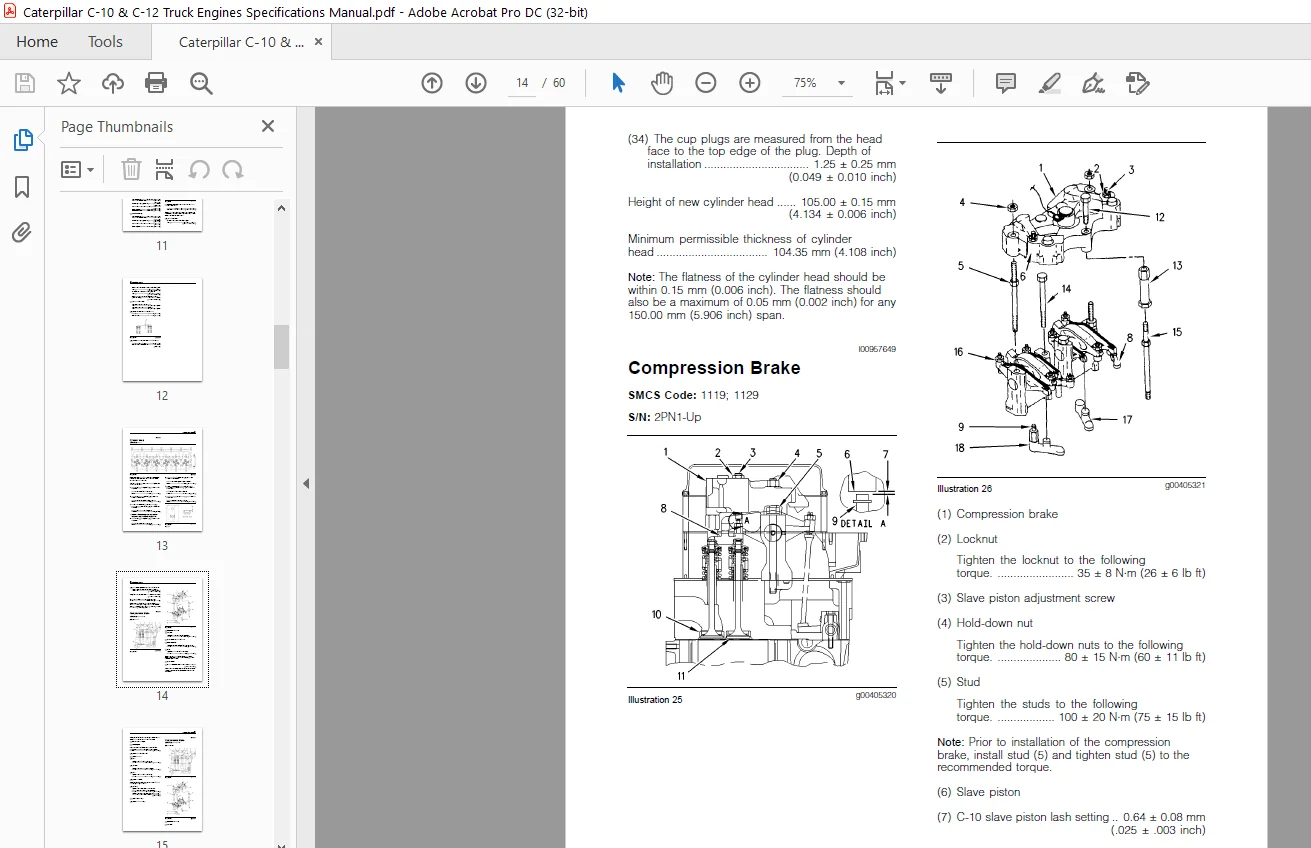This screenshot has width=1311, height=848.
Task: Expand the fit page dropdown arrow
Action: tap(902, 83)
